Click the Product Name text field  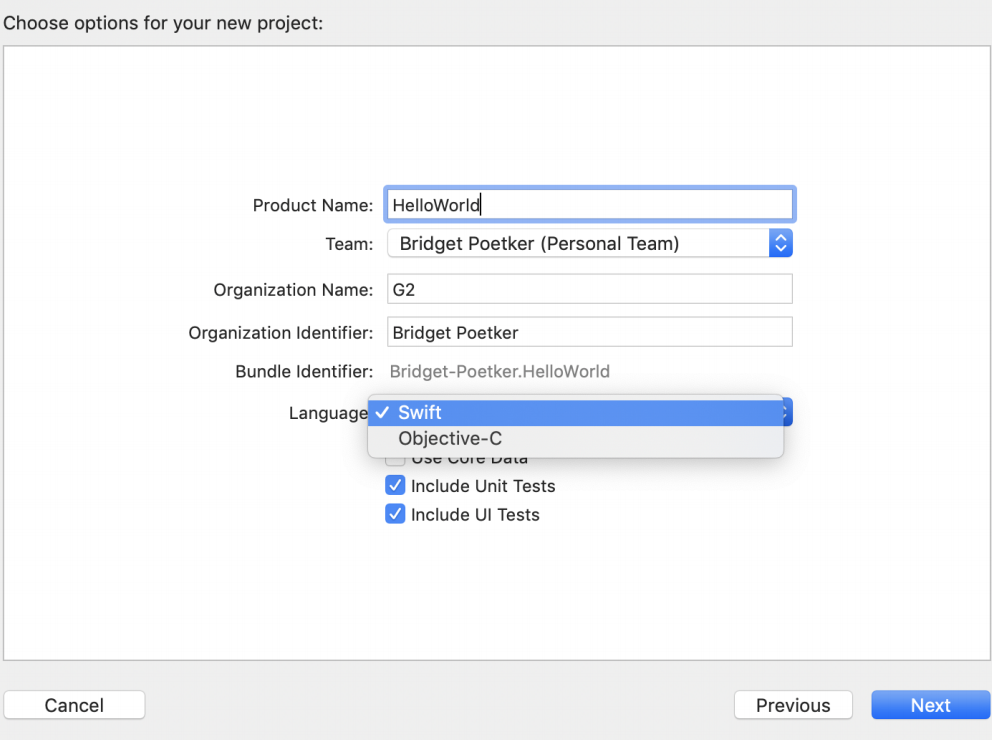589,204
